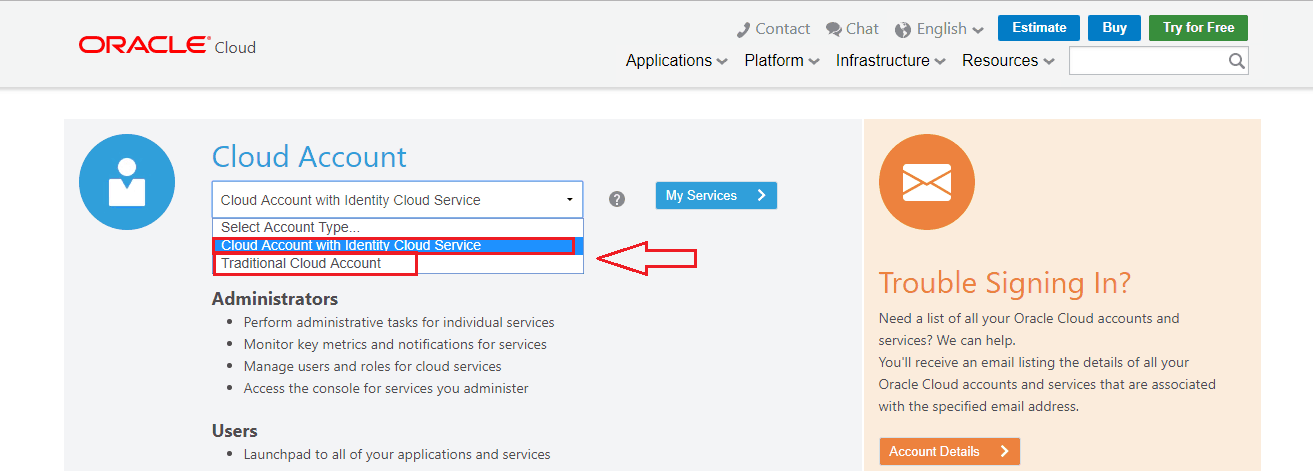Open the Applications menu

677,61
